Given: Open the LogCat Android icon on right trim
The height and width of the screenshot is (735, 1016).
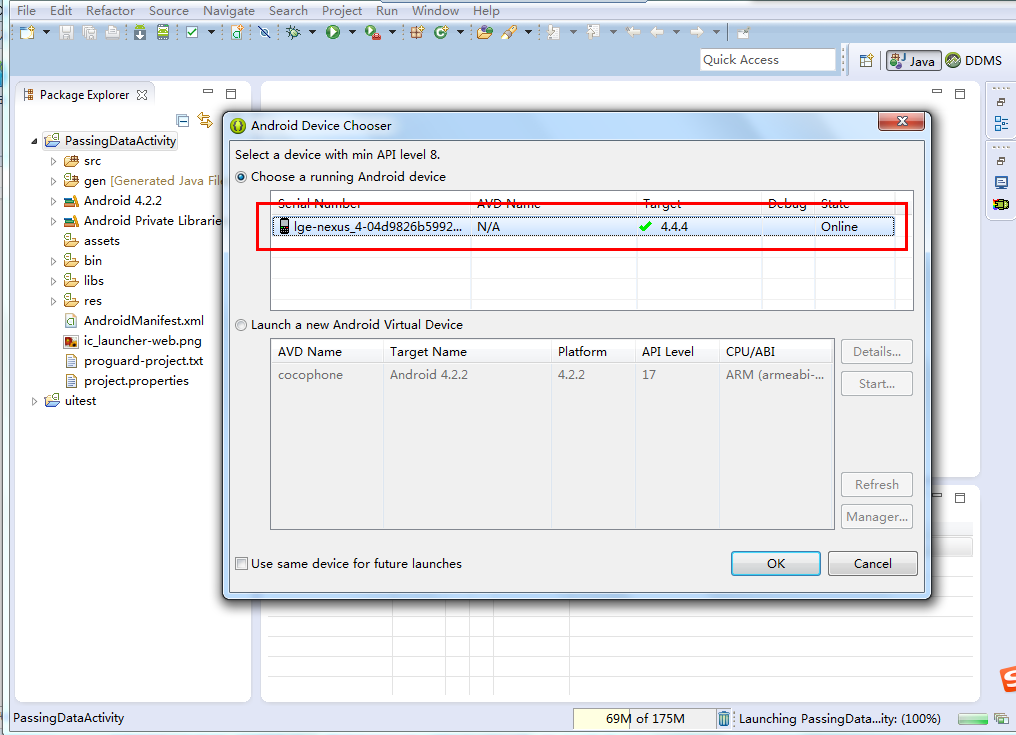Looking at the screenshot, I should [1001, 204].
